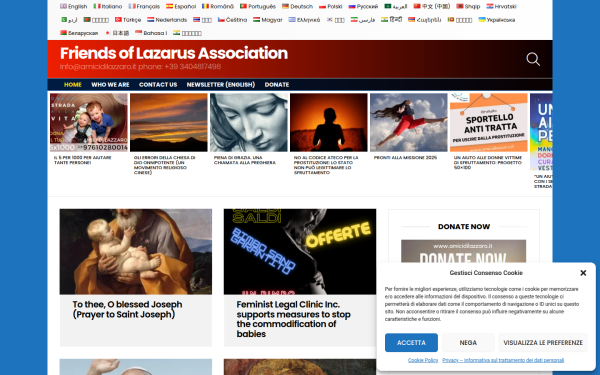Image resolution: width=600 pixels, height=375 pixels.
Task: Open 'No al codice ATECO' silhouette thumbnail
Action: coord(329,122)
